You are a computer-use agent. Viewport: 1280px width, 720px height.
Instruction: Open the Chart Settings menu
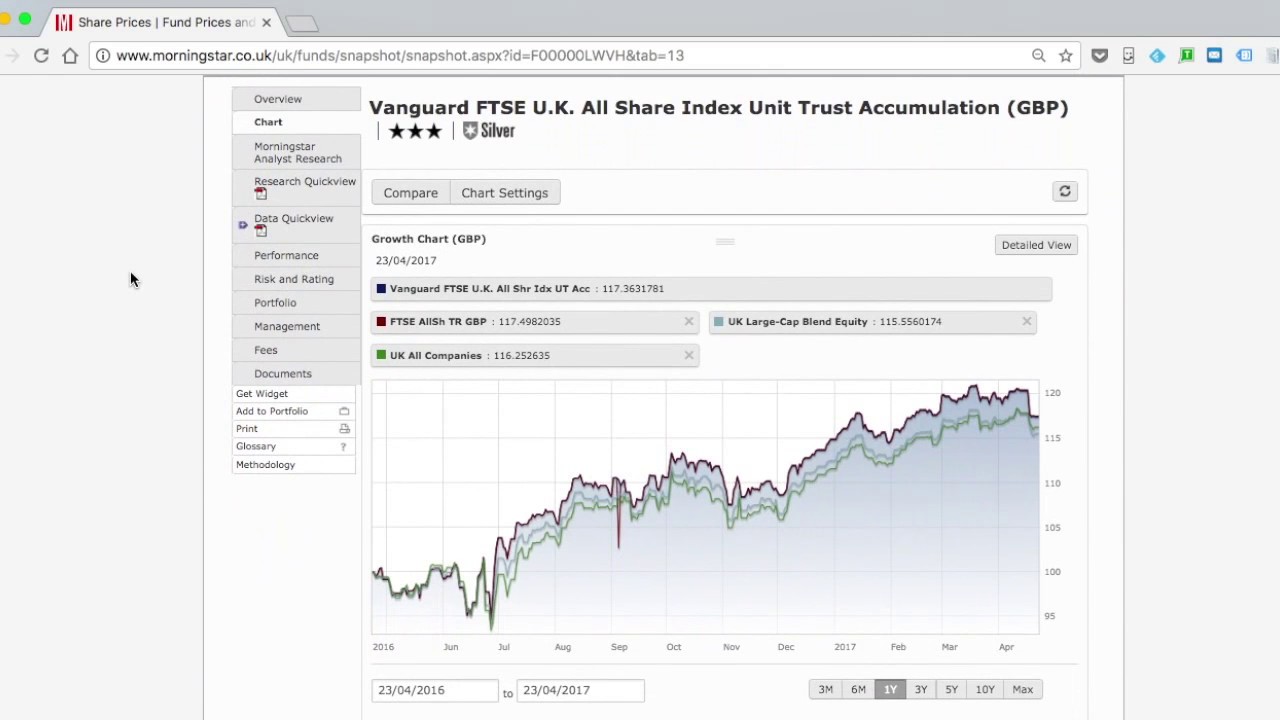pos(505,193)
